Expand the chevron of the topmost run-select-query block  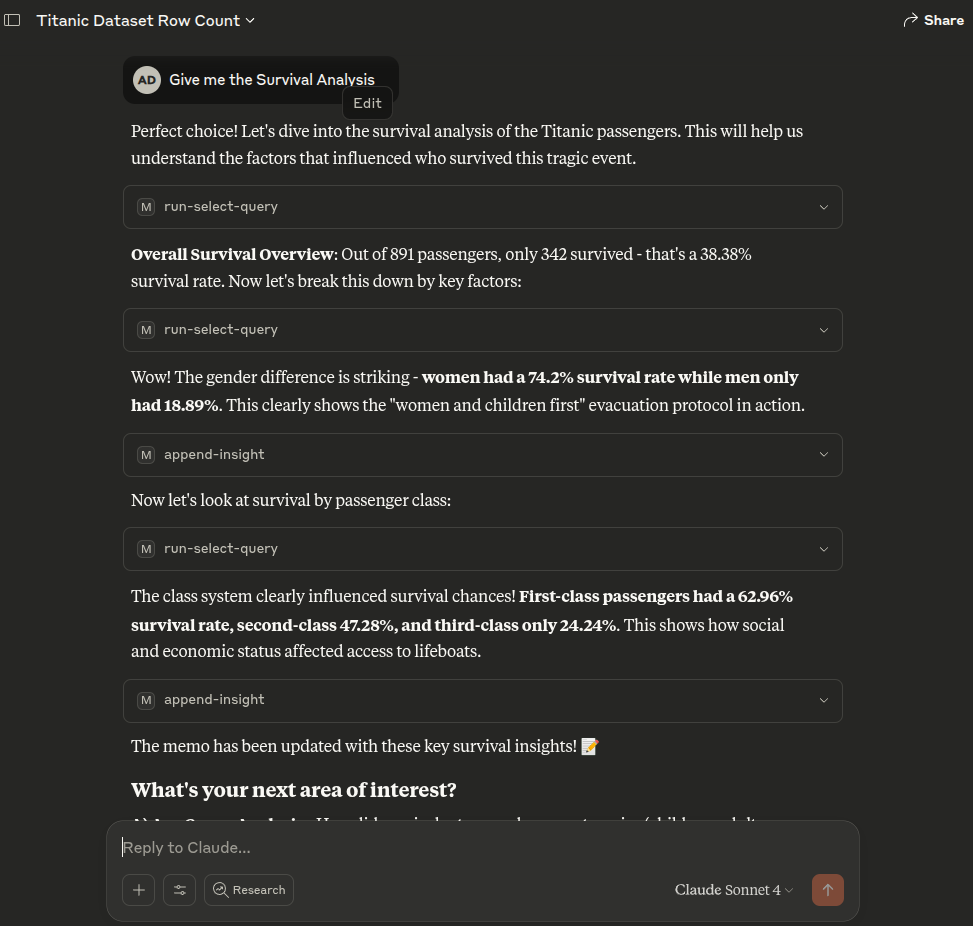(x=823, y=207)
